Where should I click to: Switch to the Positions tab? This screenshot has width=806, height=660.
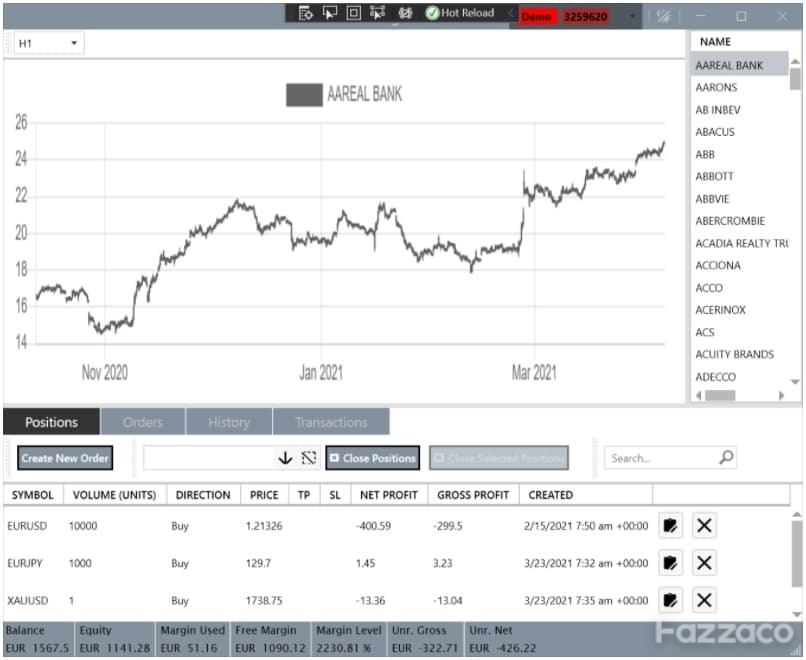click(x=51, y=422)
